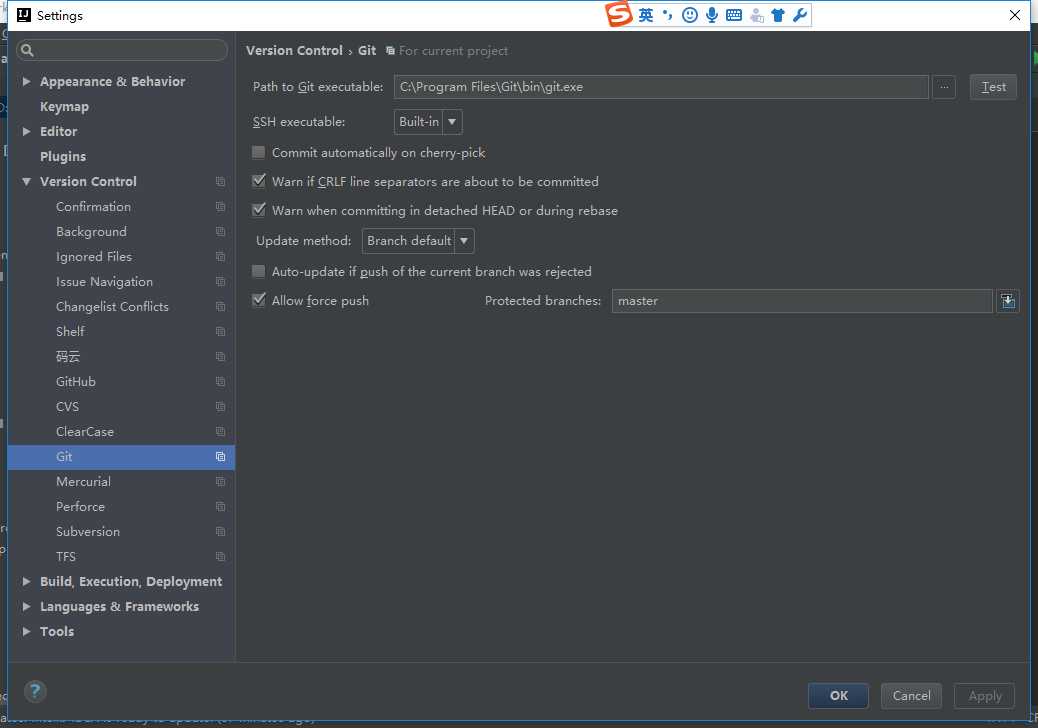1038x728 pixels.
Task: Select Mercurial in the settings tree
Action: click(83, 482)
